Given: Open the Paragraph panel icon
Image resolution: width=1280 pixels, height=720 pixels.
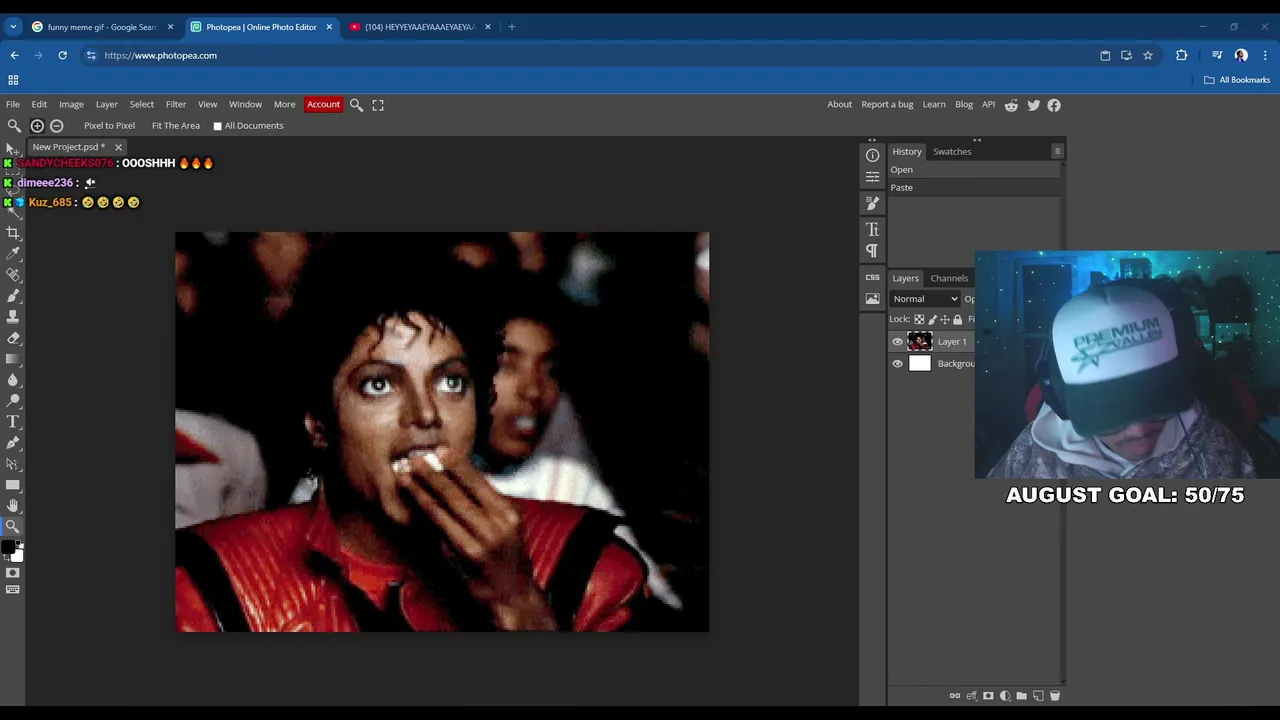Looking at the screenshot, I should click(872, 251).
